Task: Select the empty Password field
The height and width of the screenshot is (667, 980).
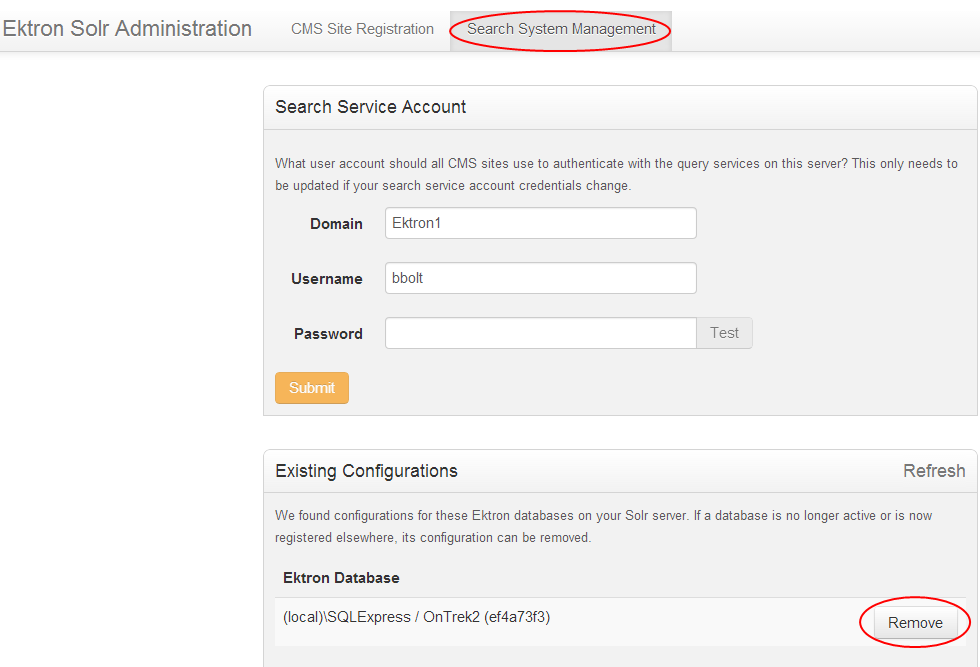Action: 540,333
